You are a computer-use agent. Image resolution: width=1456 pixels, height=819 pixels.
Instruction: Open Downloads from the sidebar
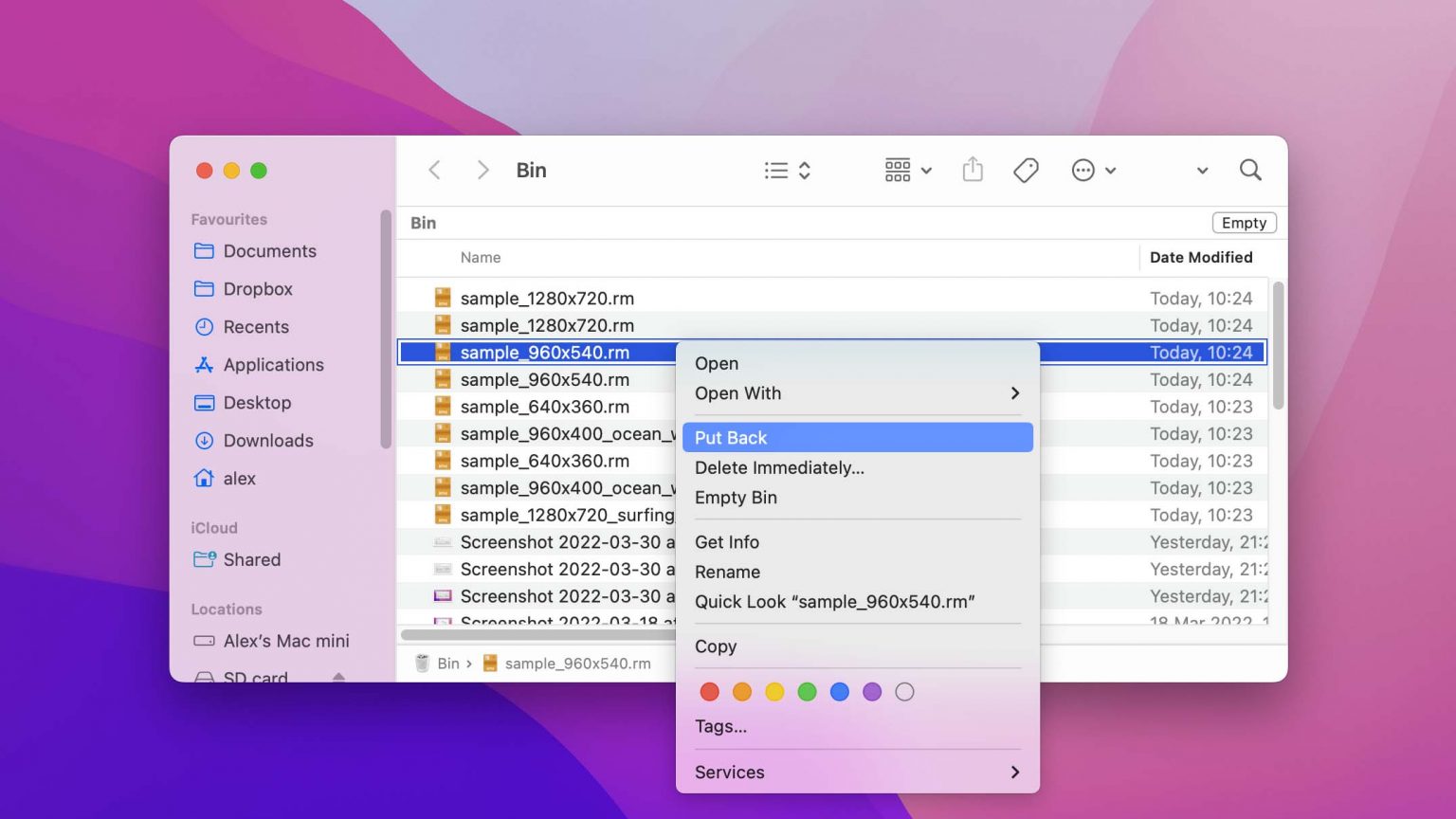(267, 441)
